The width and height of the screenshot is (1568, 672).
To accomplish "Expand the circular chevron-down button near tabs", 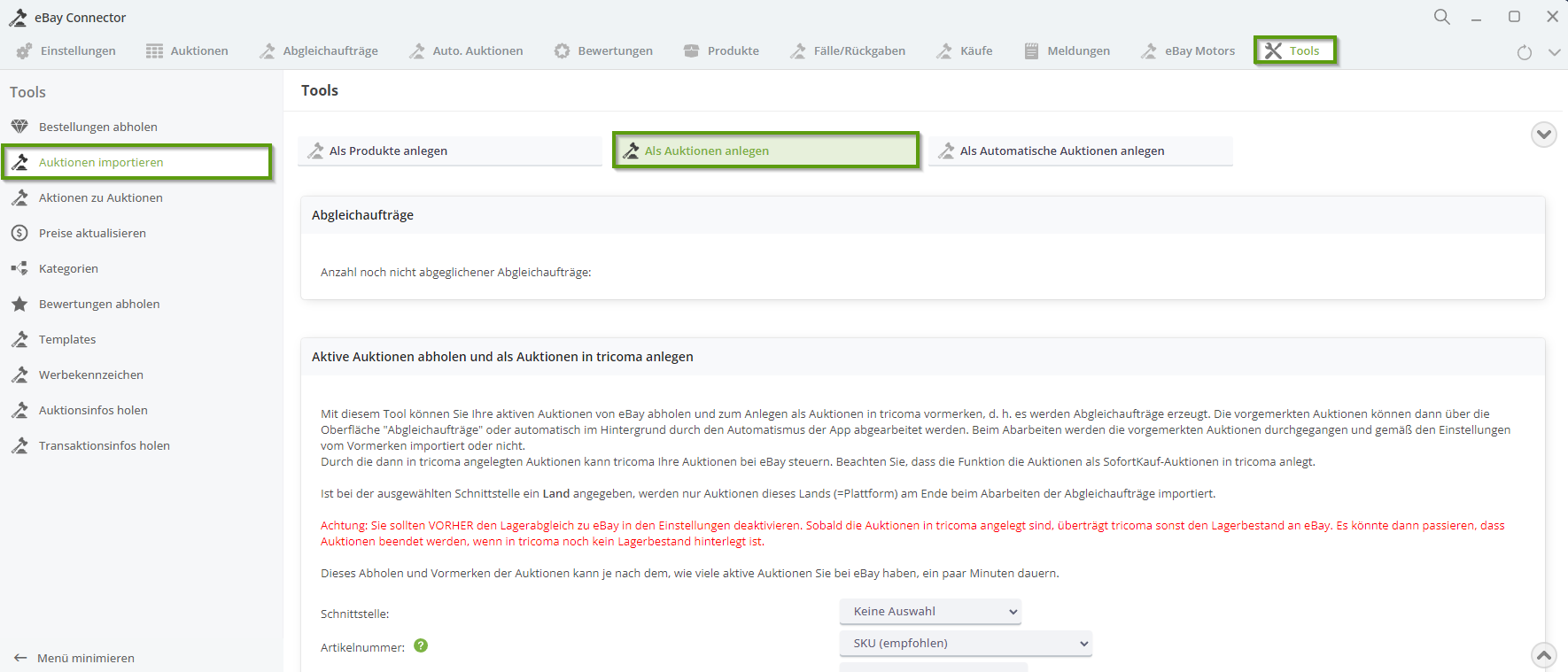I will (x=1544, y=135).
